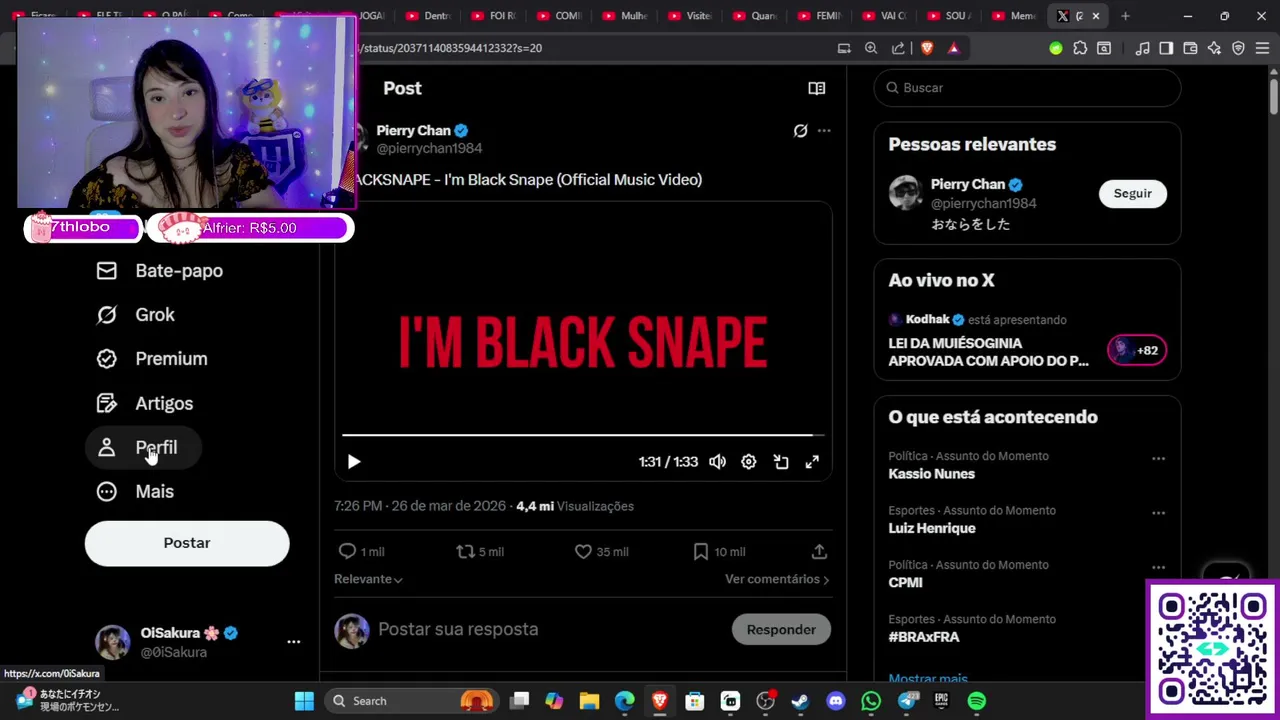Mute the video with speaker icon
1280x720 pixels.
coord(717,462)
